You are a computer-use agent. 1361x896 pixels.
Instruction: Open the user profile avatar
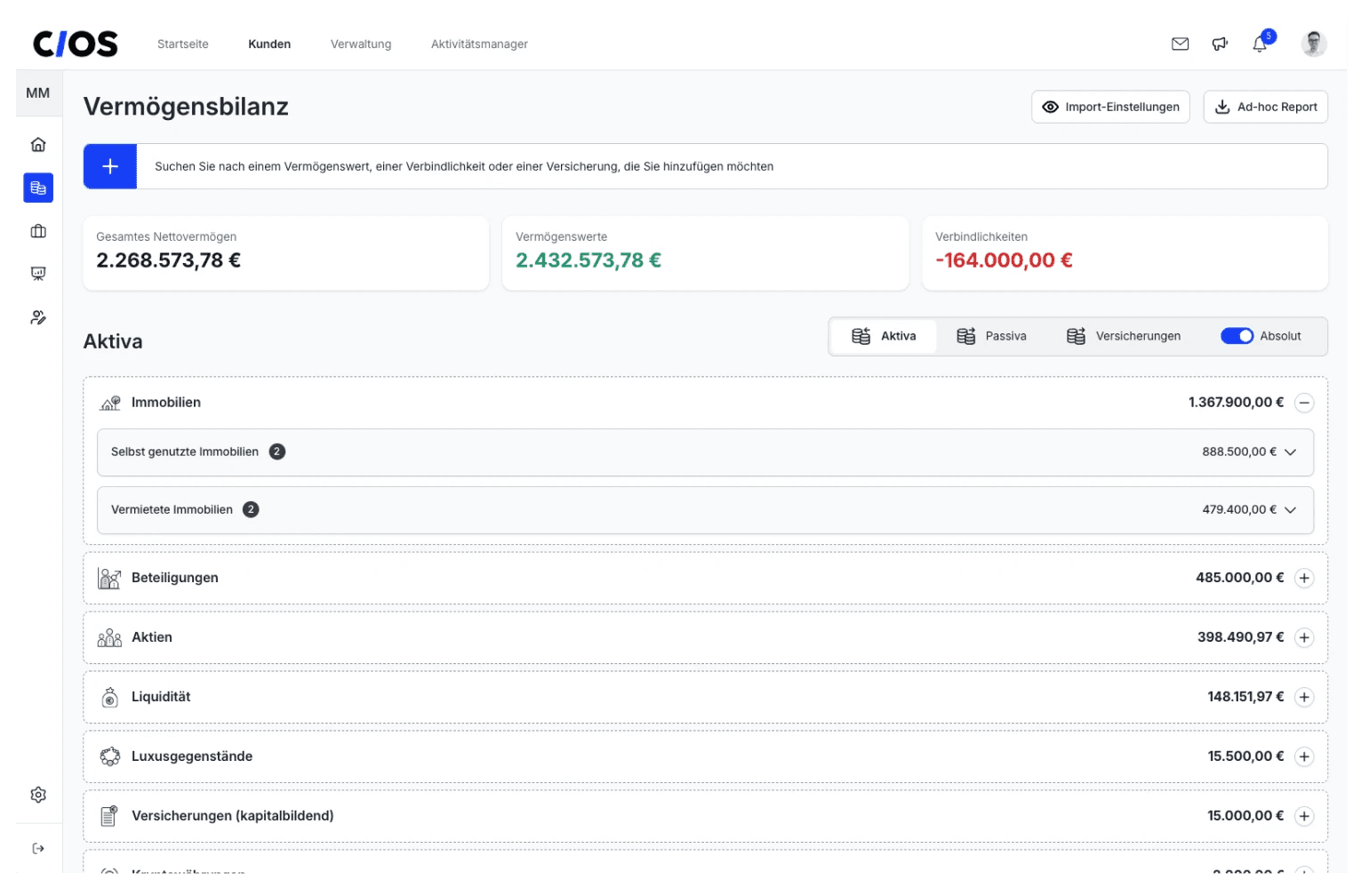[x=1313, y=44]
